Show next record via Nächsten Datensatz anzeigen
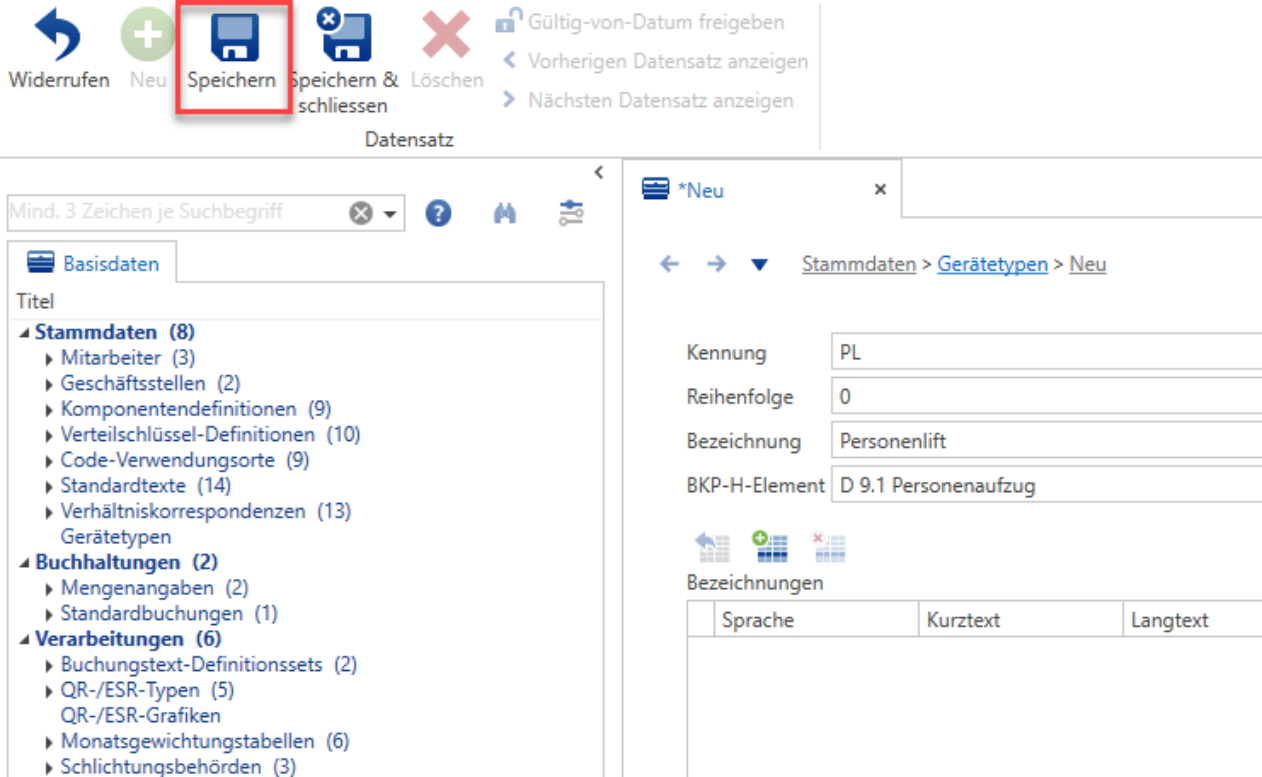1262x777 pixels. tap(648, 100)
